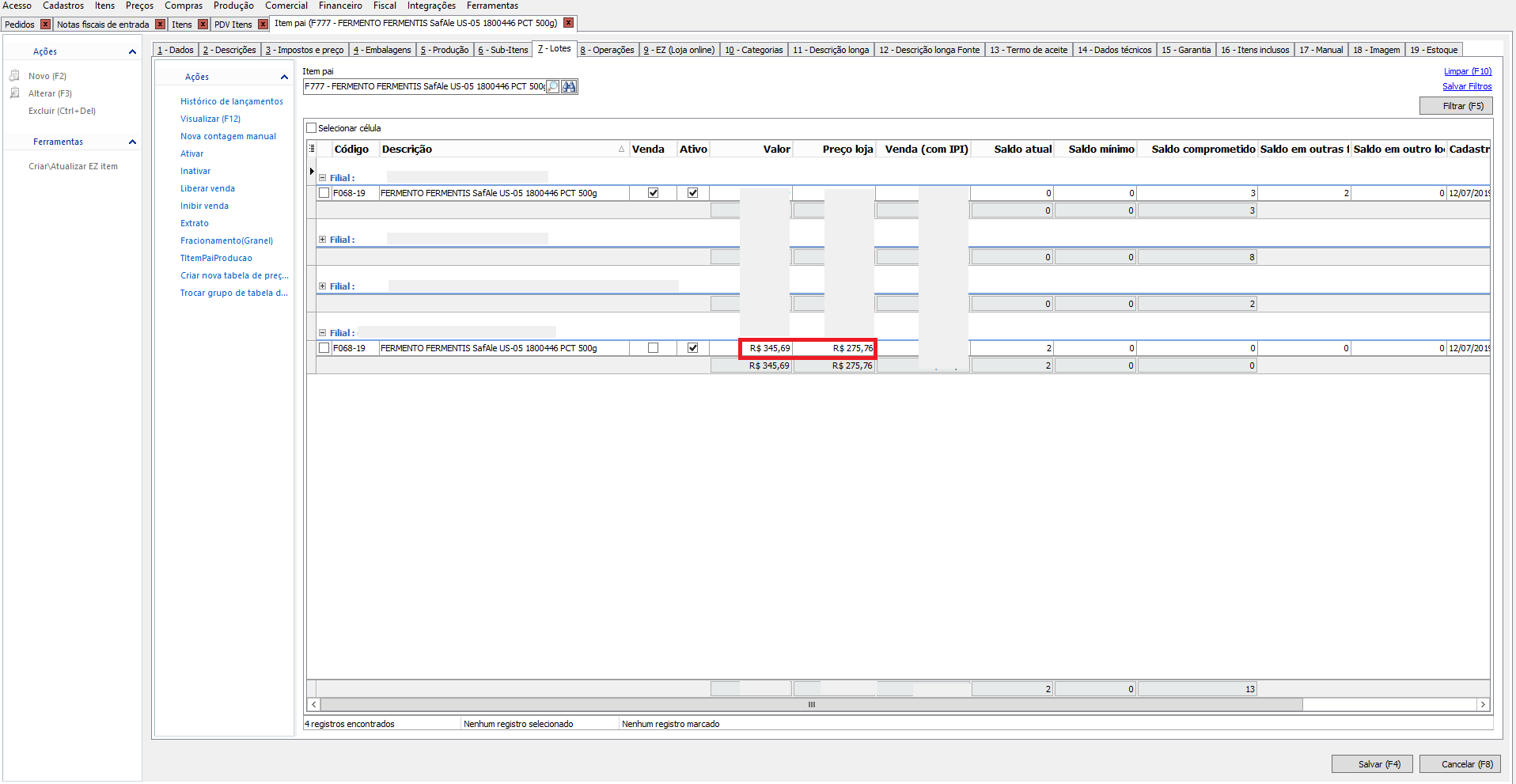Click the Extrato action link

(195, 223)
